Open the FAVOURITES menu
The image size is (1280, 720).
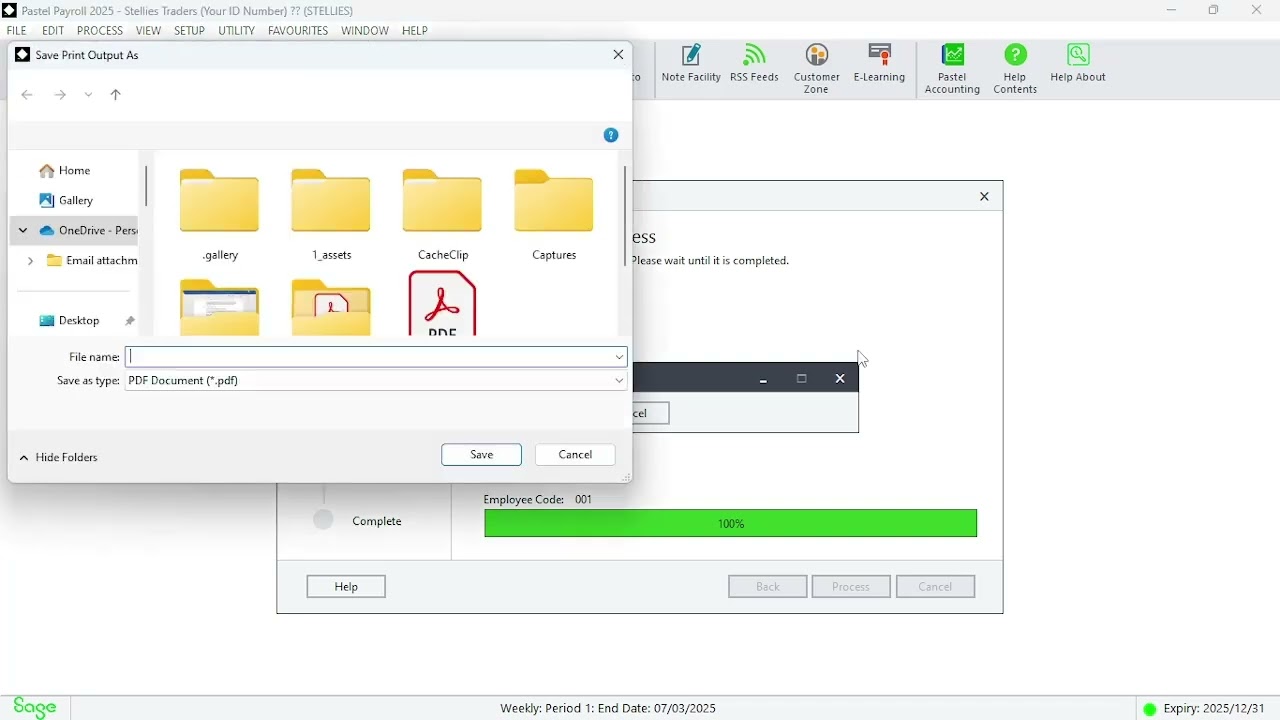(x=298, y=31)
